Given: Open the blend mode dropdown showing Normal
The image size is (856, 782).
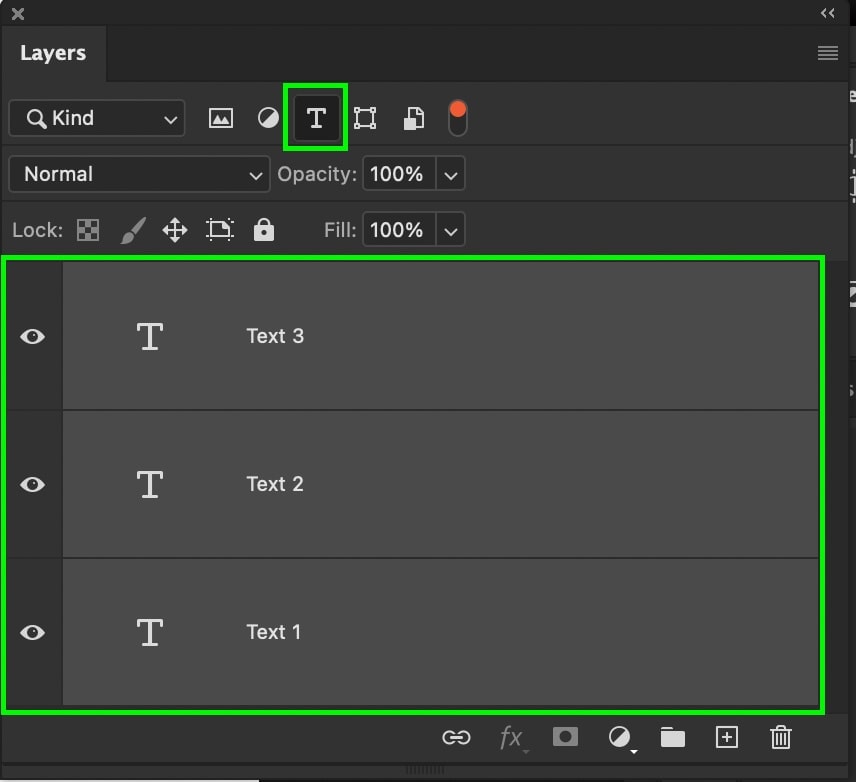Looking at the screenshot, I should pyautogui.click(x=138, y=174).
